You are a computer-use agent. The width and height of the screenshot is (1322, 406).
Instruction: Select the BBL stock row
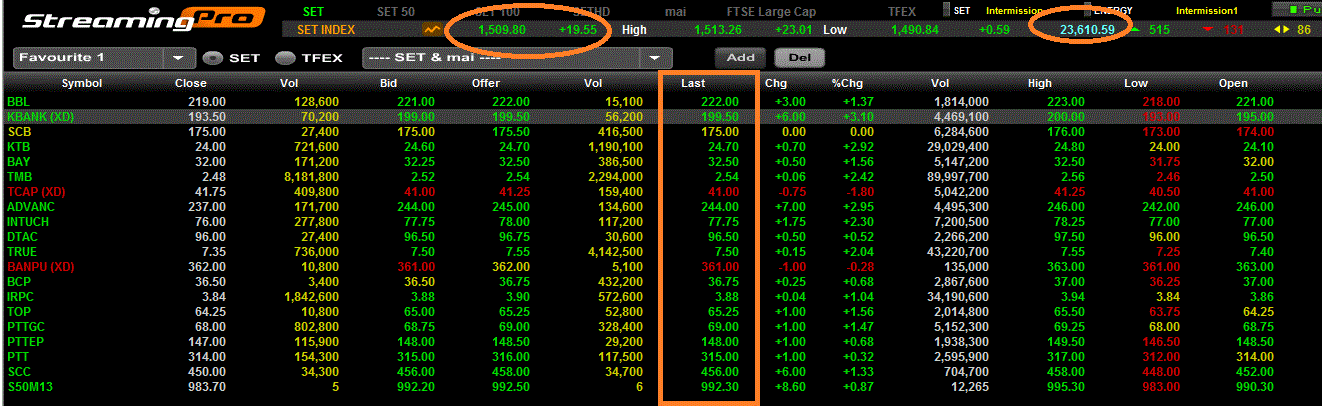661,102
